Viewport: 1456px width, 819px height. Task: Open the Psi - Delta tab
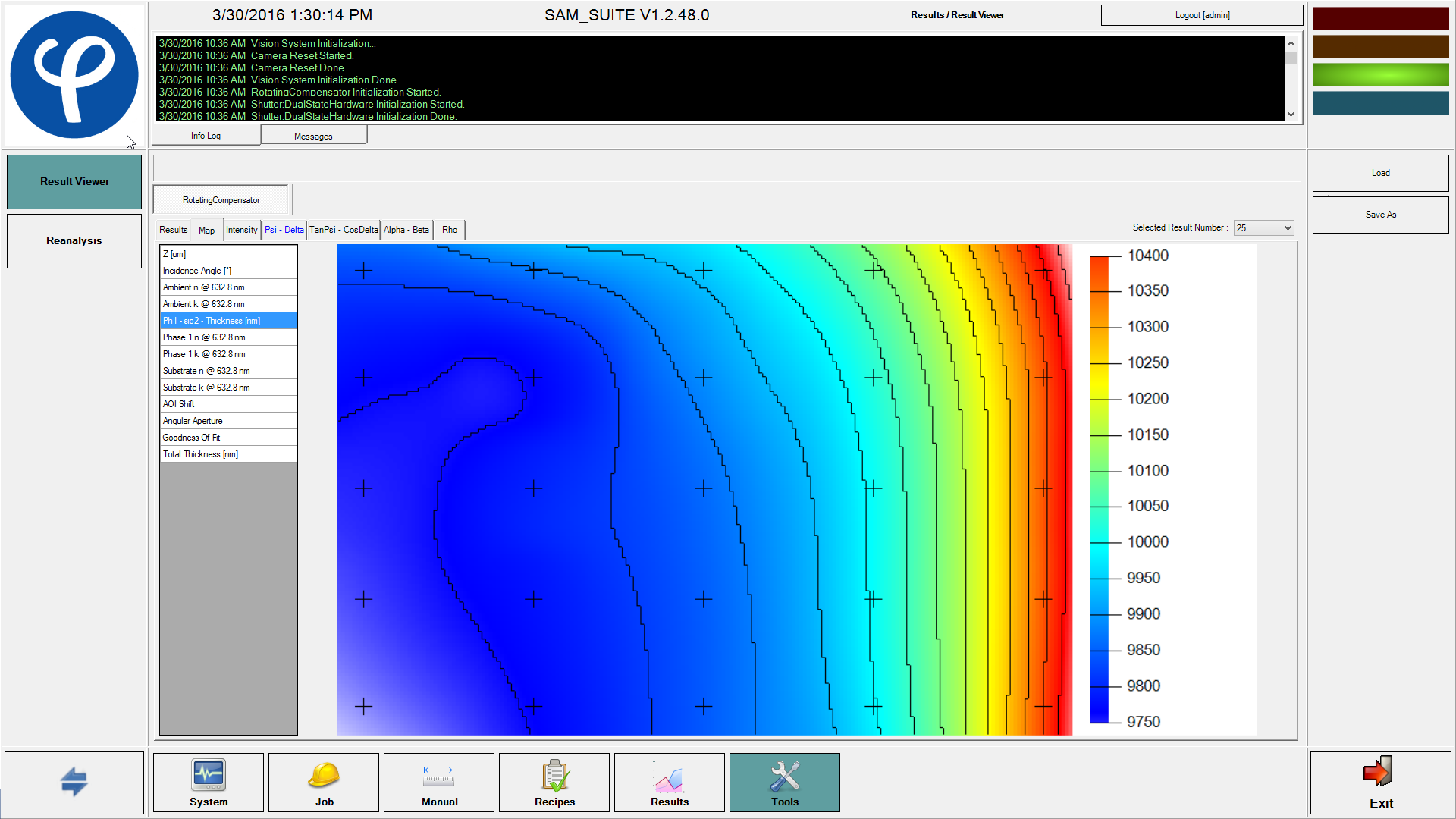point(284,230)
